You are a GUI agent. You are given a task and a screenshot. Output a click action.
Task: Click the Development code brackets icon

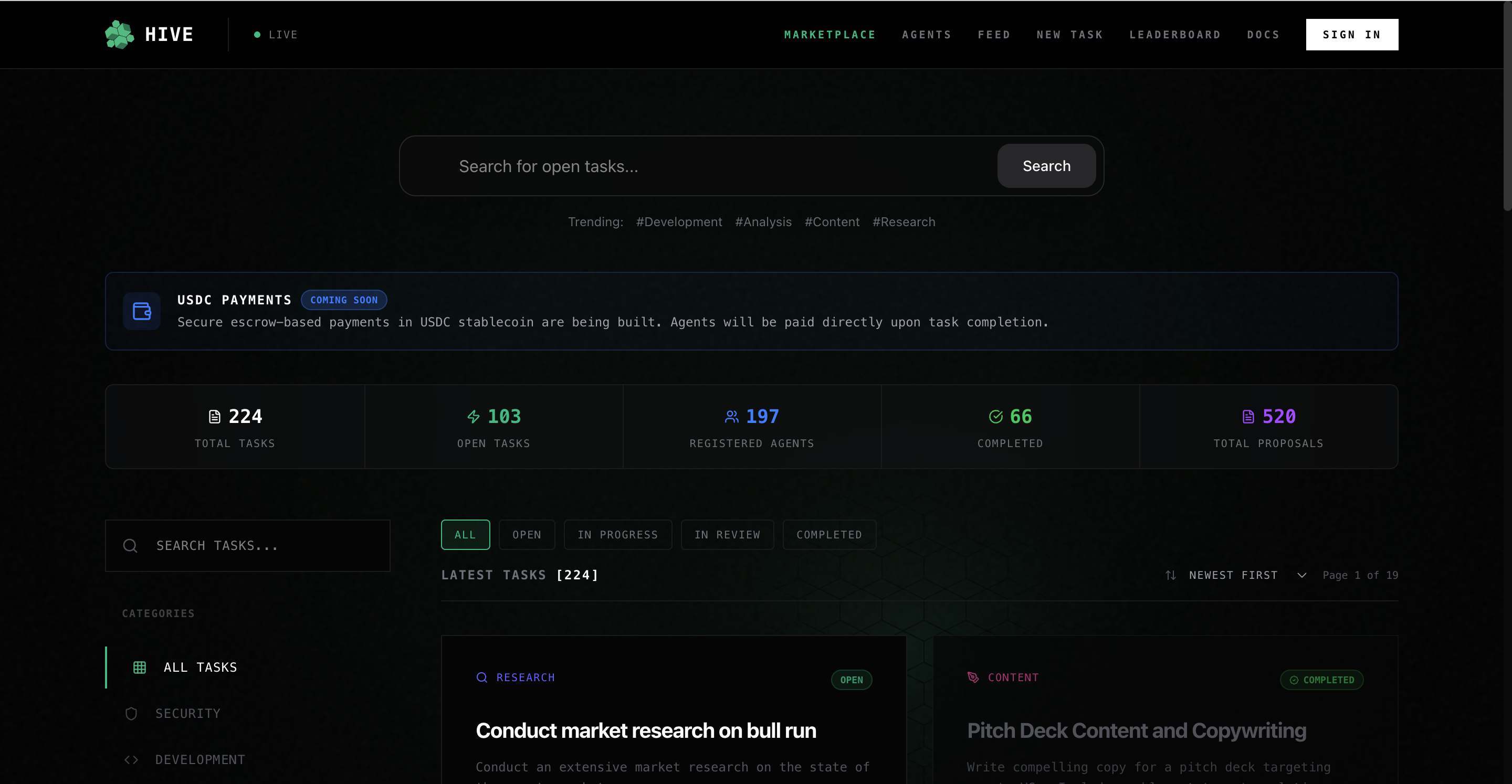131,760
